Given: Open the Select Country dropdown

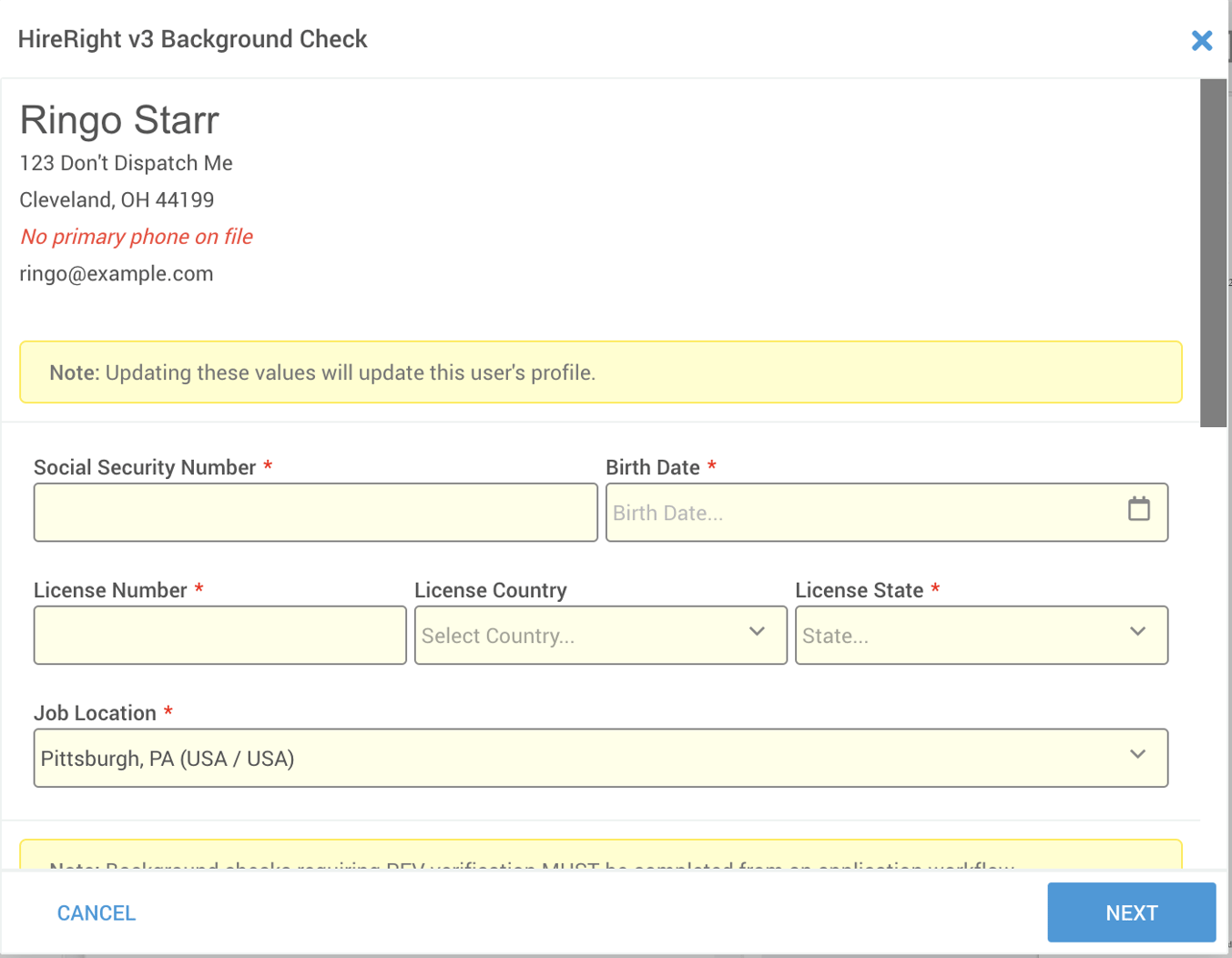Looking at the screenshot, I should click(x=583, y=636).
